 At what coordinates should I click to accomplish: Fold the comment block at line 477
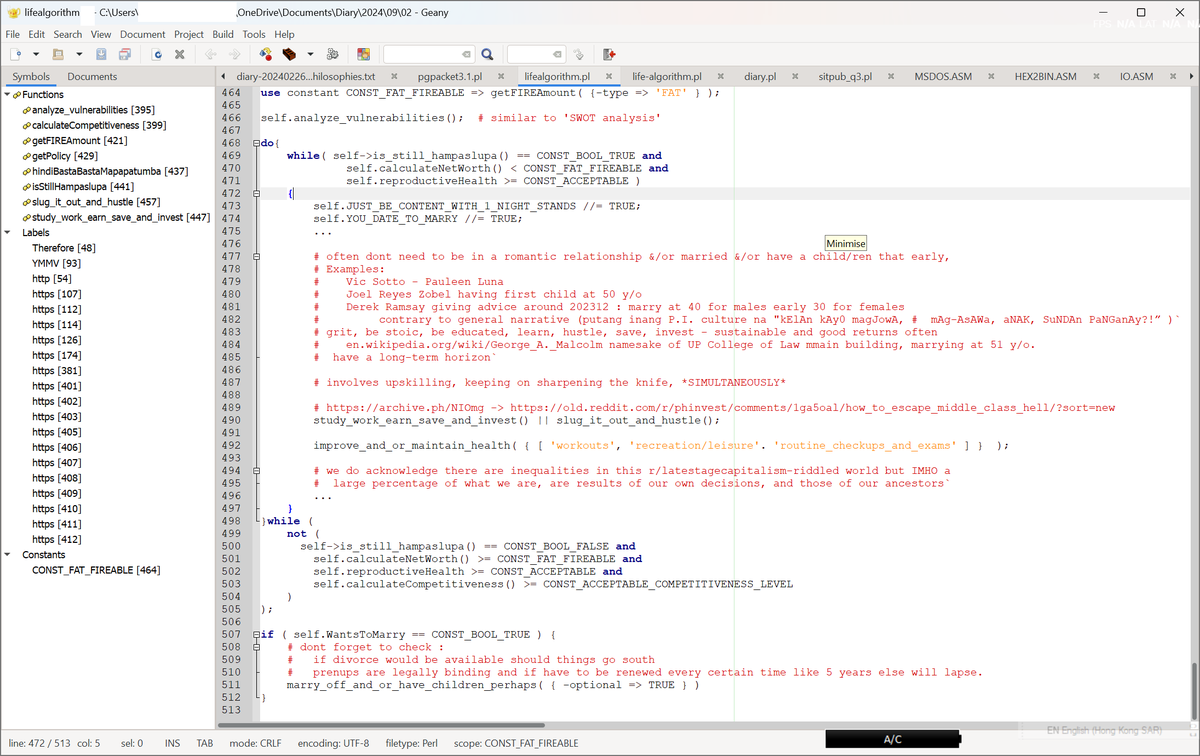256,257
